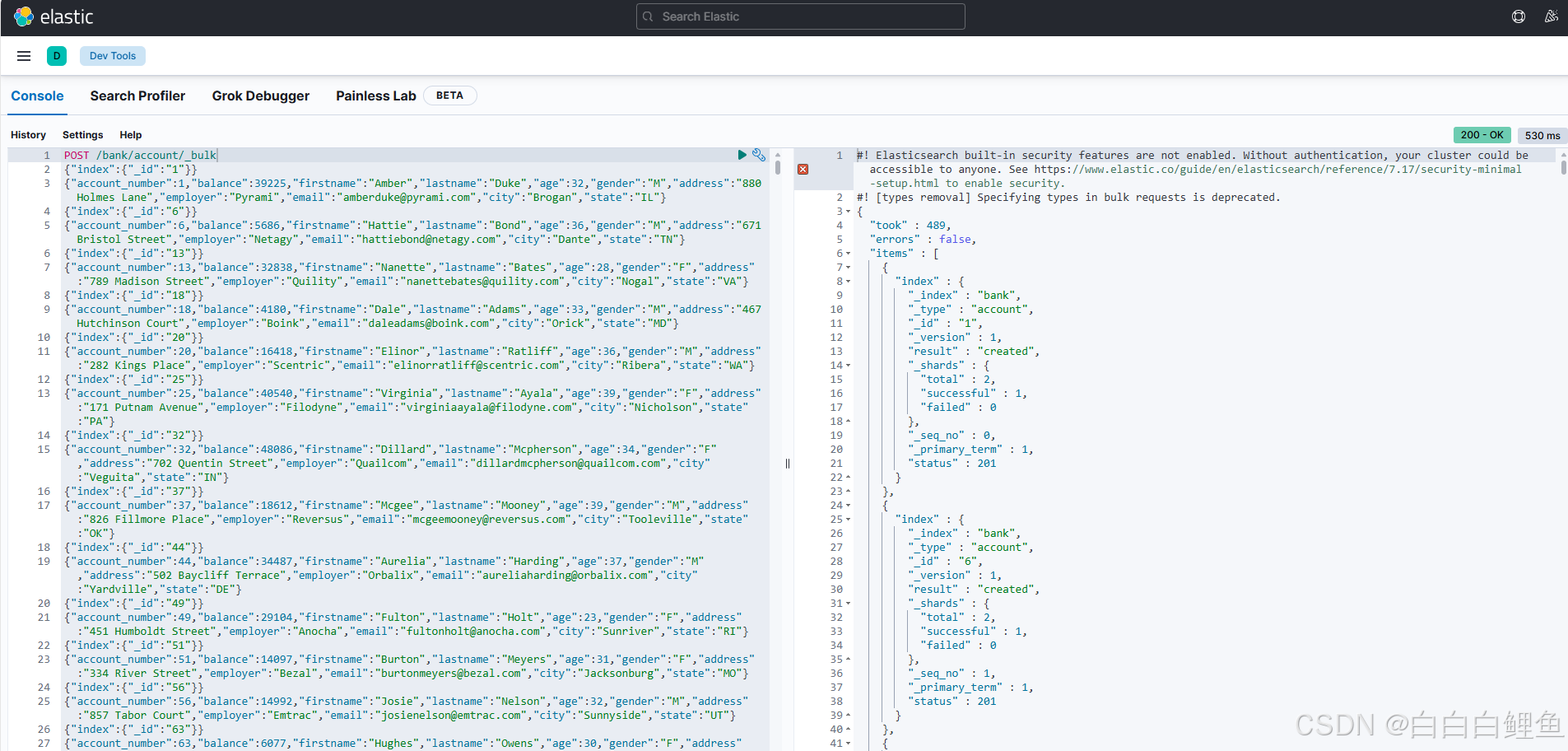Collapse the _shards object at line 14

[848, 365]
